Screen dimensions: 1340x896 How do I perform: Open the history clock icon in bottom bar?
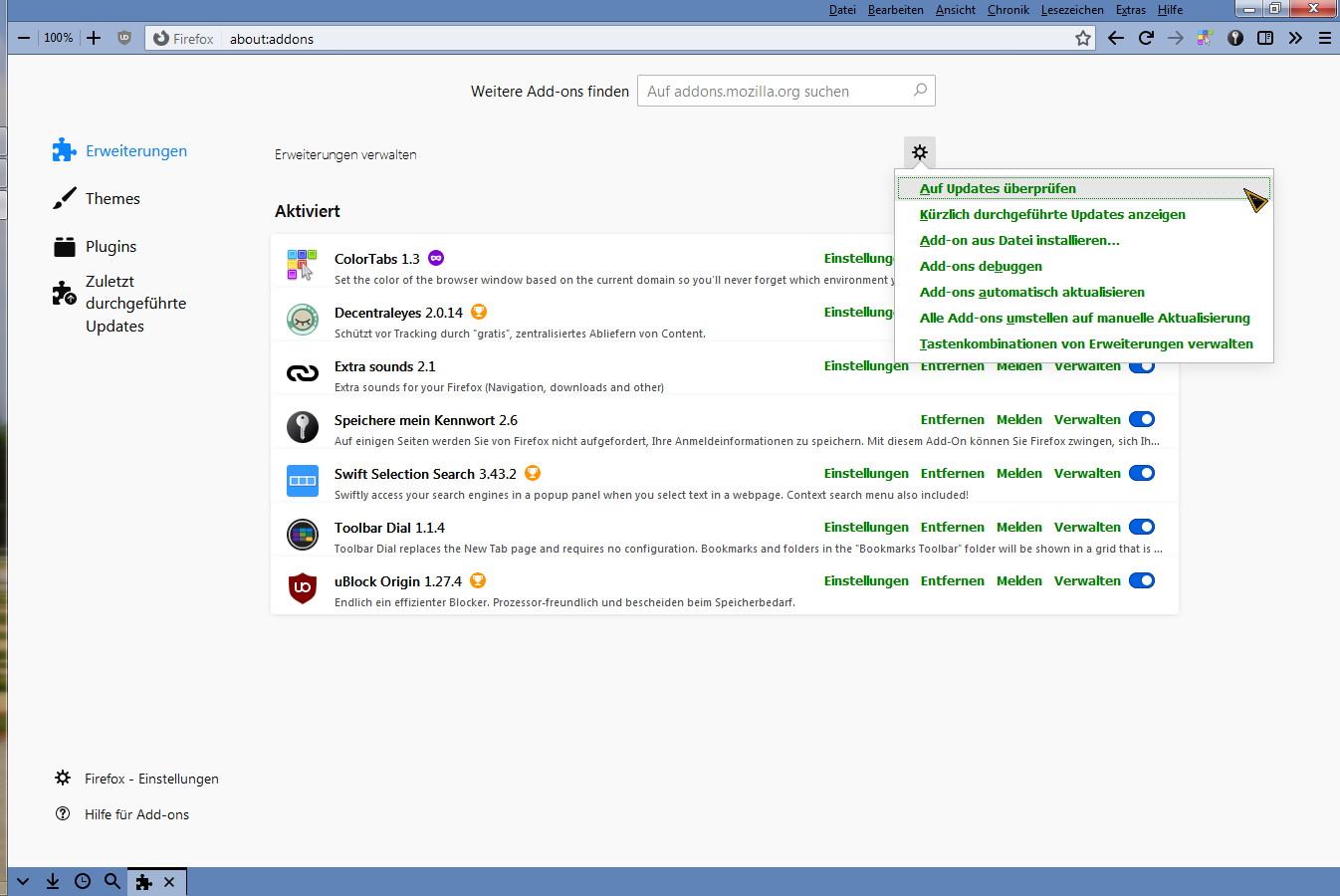tap(83, 881)
